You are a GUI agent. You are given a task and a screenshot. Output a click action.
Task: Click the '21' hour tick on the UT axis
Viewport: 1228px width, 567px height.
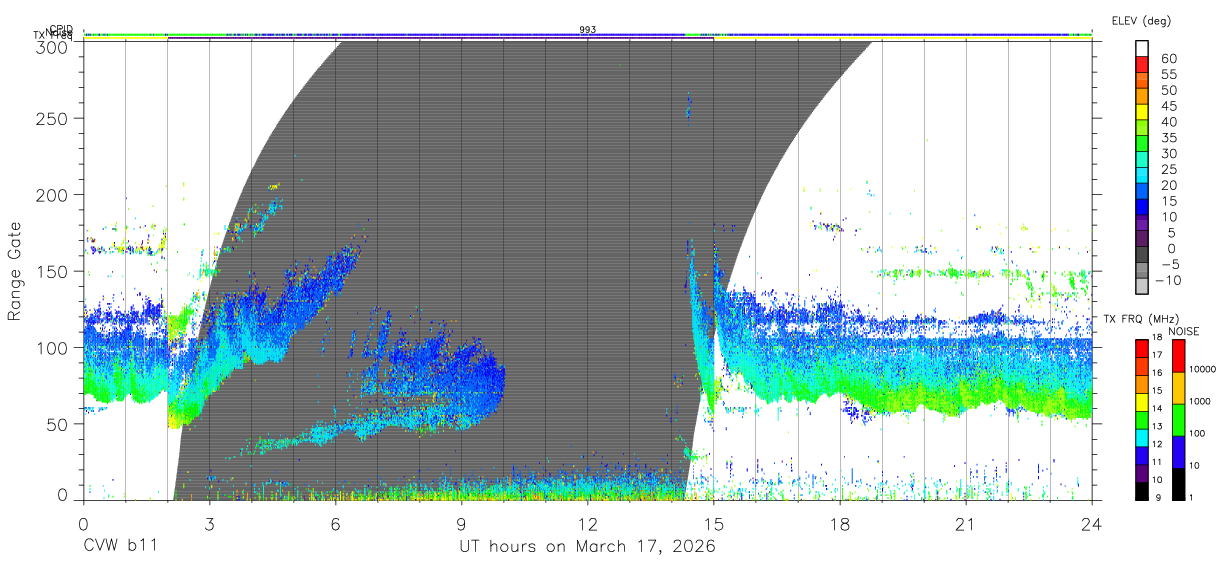[965, 524]
